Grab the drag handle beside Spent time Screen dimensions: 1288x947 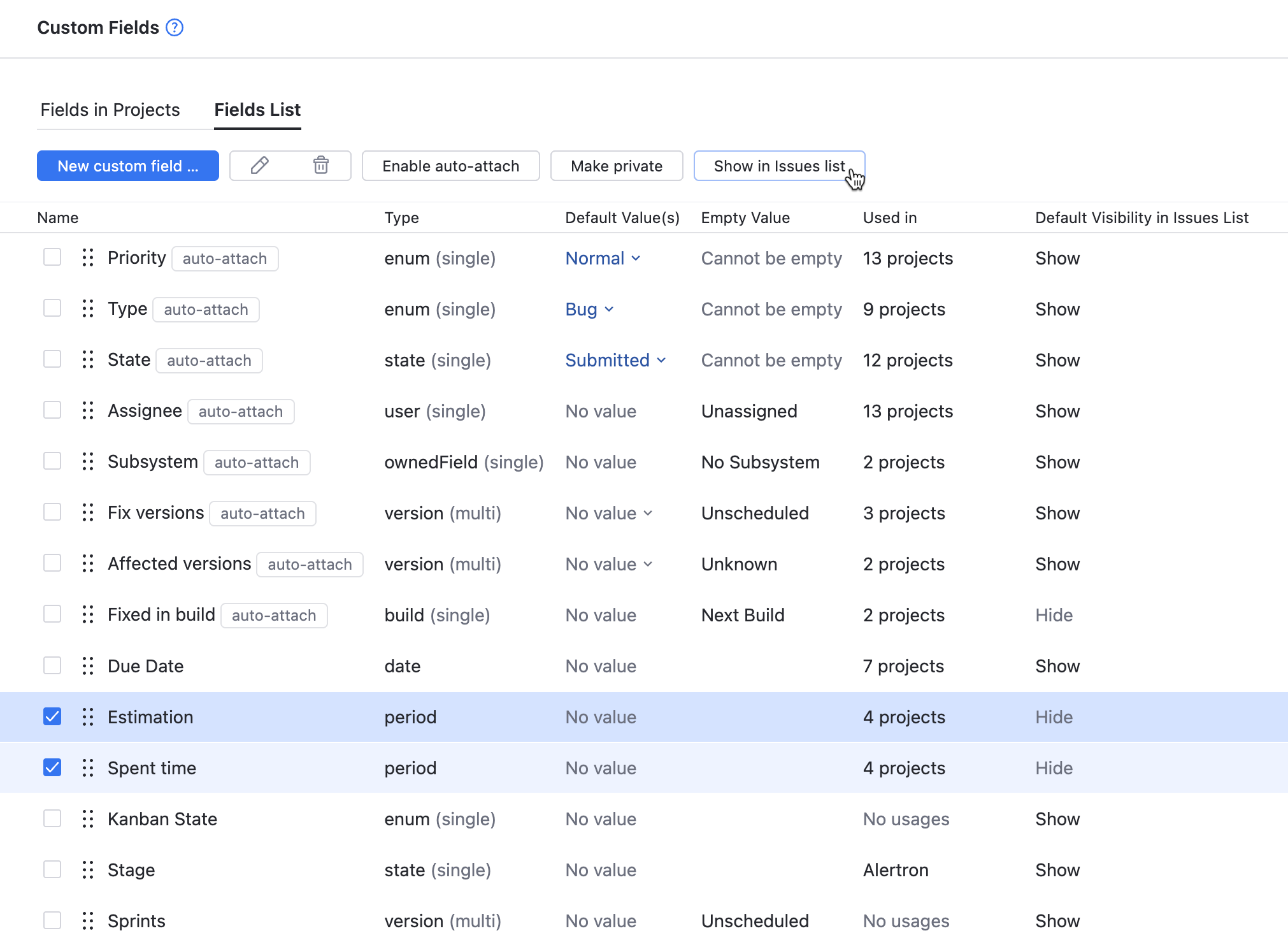(88, 767)
